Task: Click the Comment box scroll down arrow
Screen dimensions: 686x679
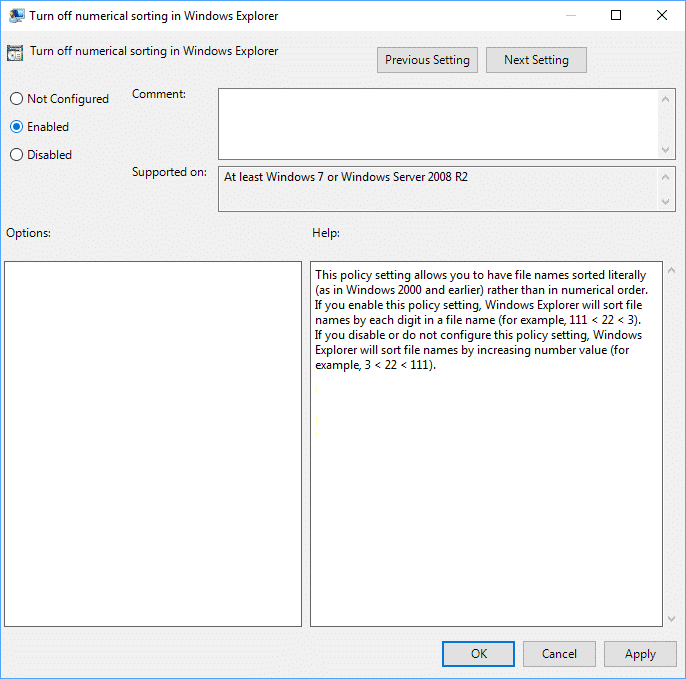Action: tap(665, 150)
